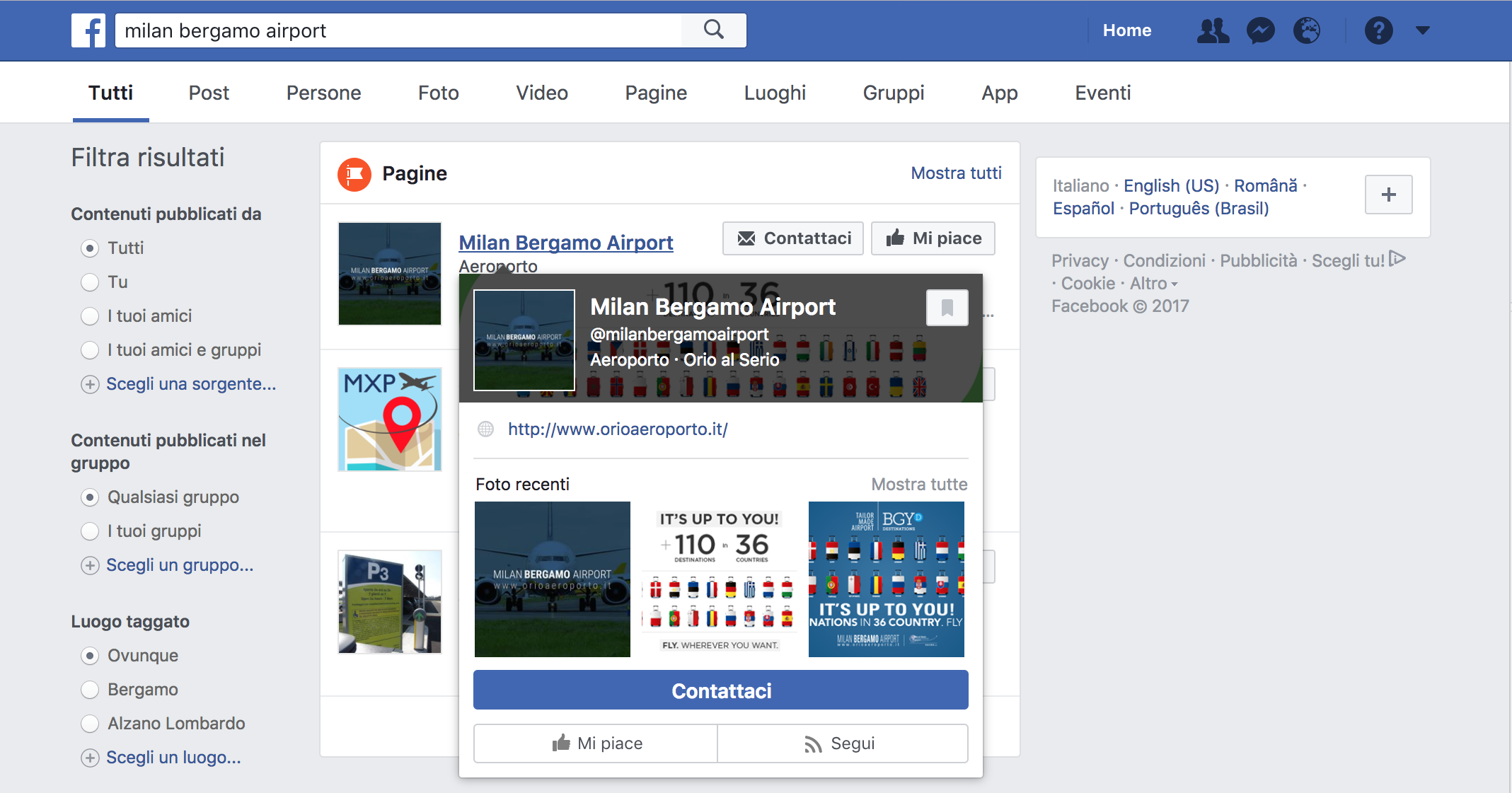Add language with plus button

pyautogui.click(x=1388, y=195)
